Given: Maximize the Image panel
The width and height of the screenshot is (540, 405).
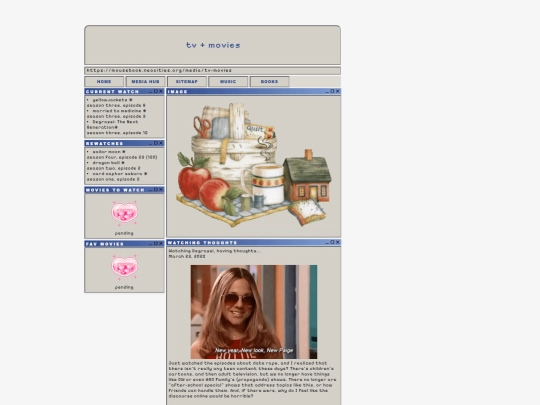Looking at the screenshot, I should (333, 91).
